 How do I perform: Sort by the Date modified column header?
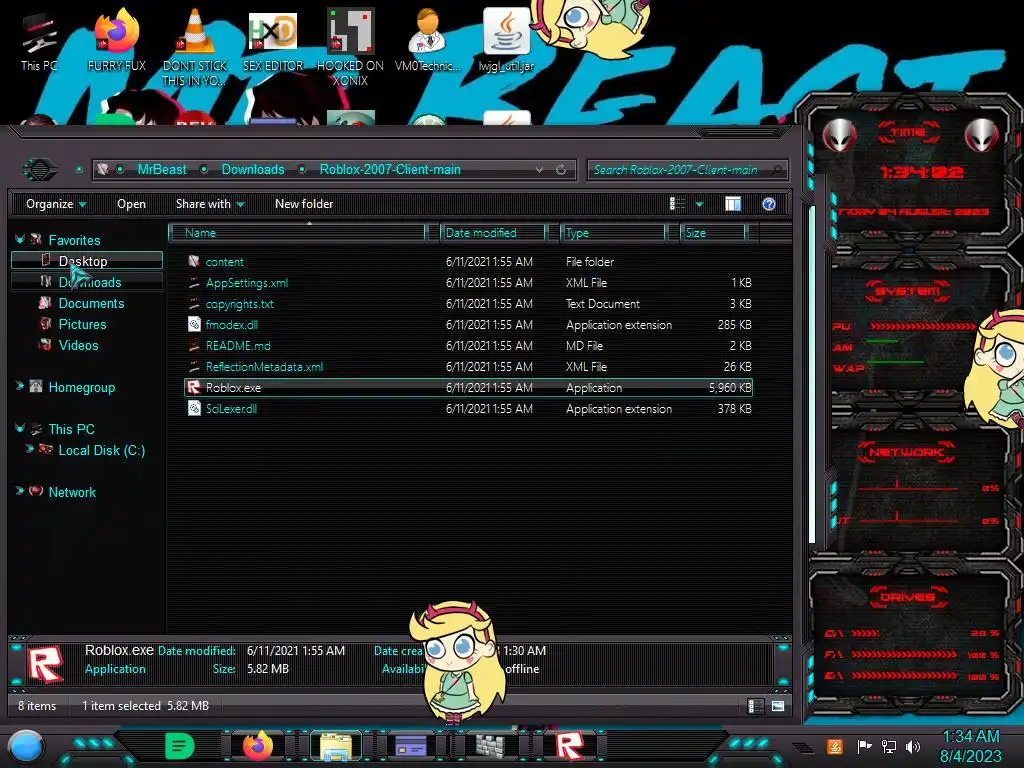click(493, 232)
